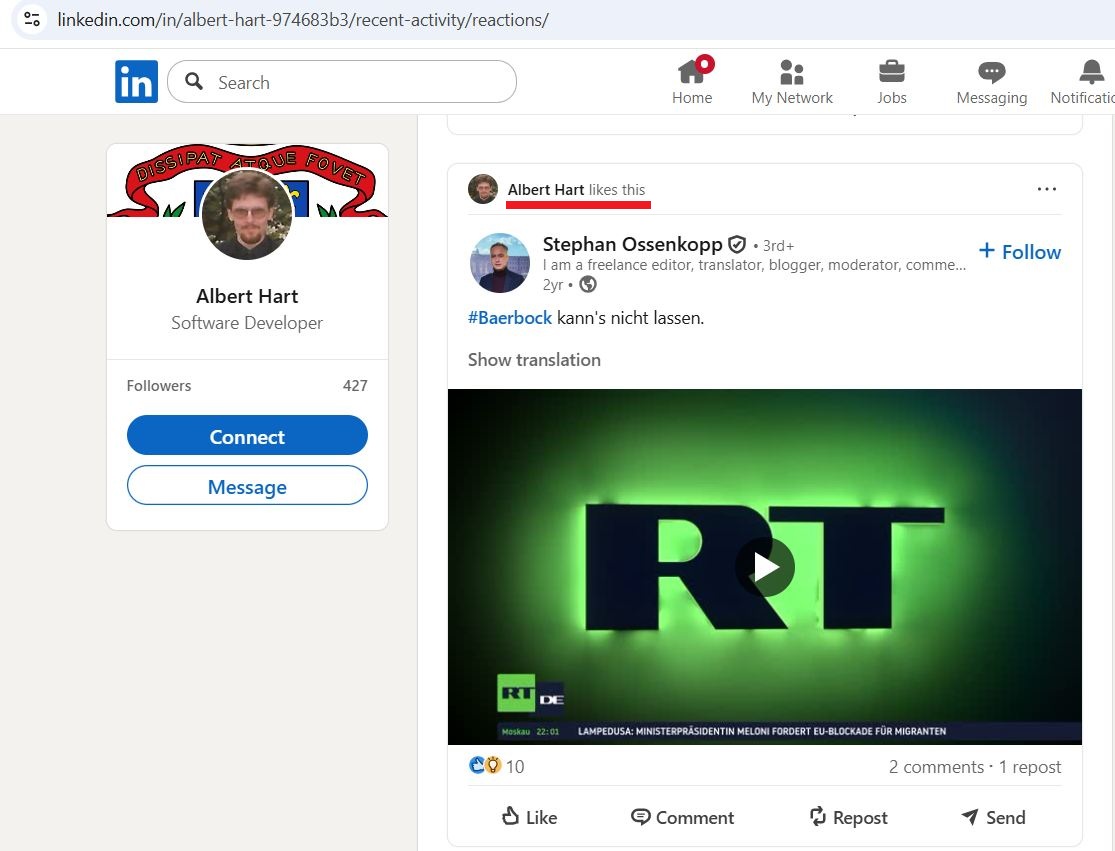The height and width of the screenshot is (851, 1115).
Task: Open LinkedIn Messaging icon
Action: coord(991,72)
